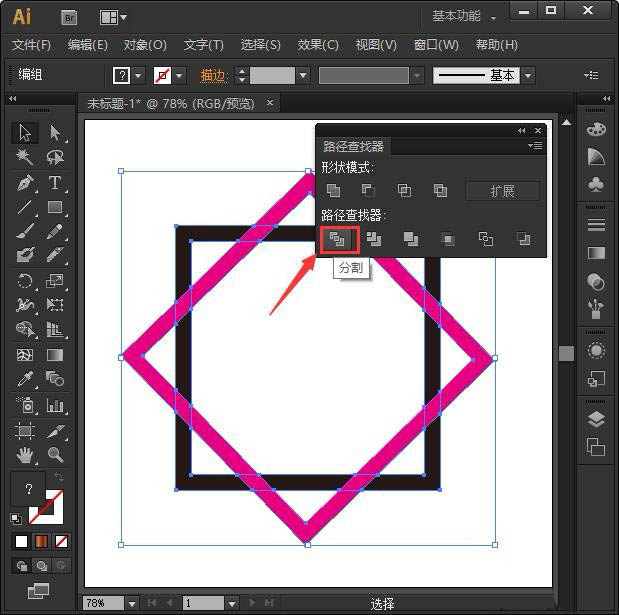
Task: Select the Paintbrush tool
Action: 25,231
